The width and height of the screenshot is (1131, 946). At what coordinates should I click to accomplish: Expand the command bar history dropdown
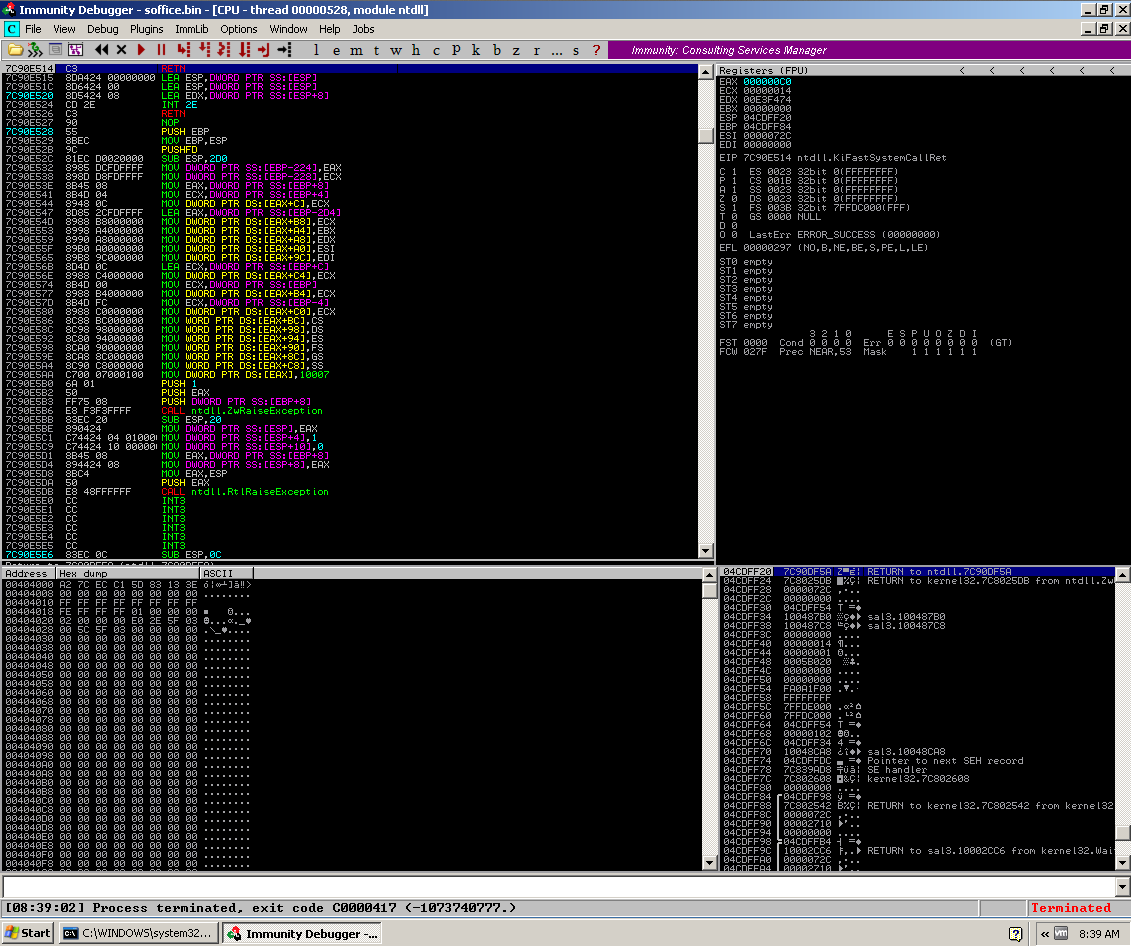[x=1122, y=886]
